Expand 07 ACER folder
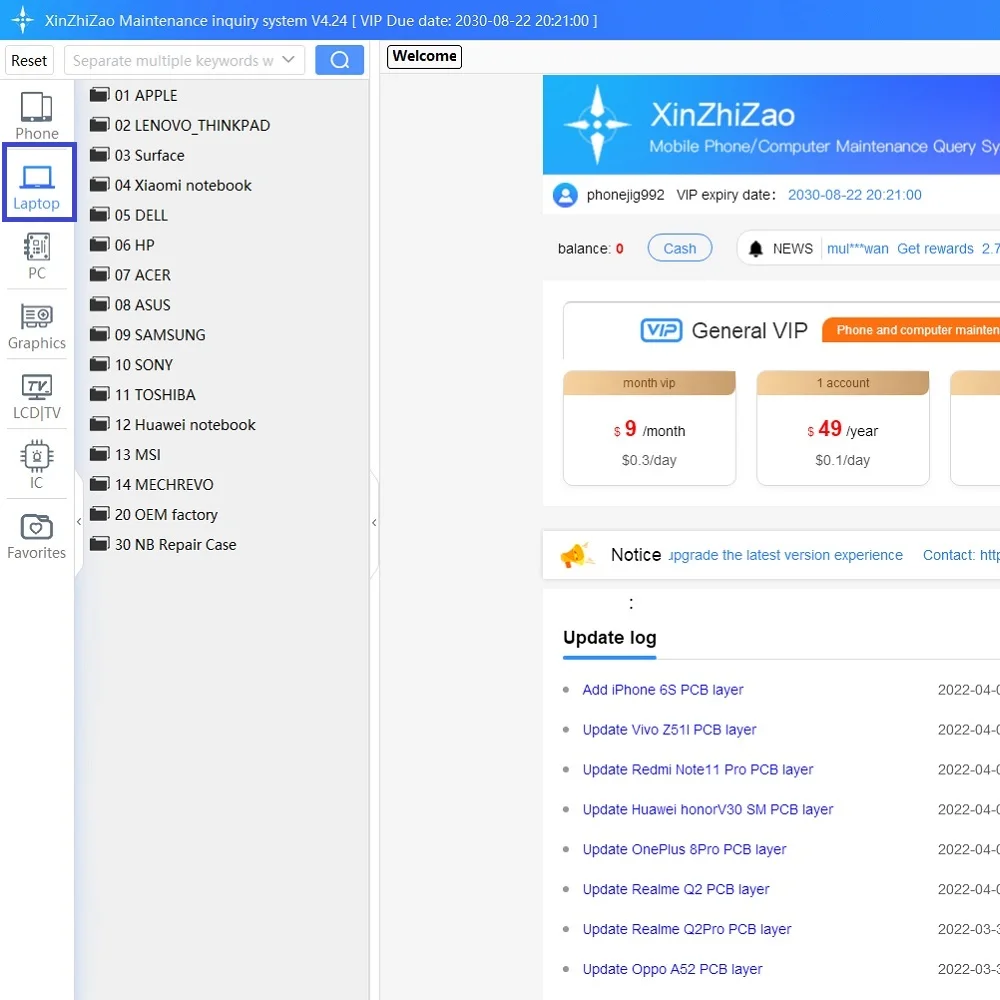This screenshot has height=1000, width=1000. (x=130, y=275)
